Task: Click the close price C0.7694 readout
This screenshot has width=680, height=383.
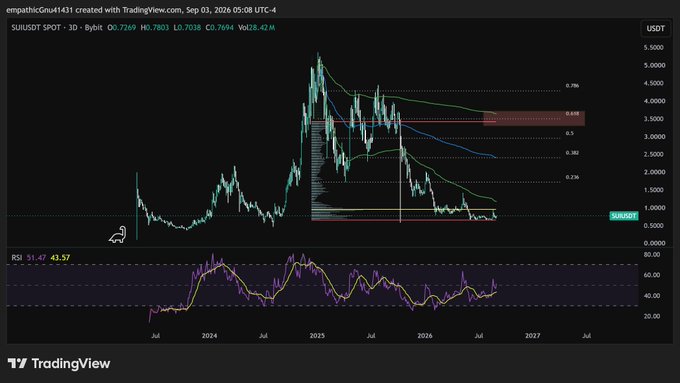Action: [219, 27]
